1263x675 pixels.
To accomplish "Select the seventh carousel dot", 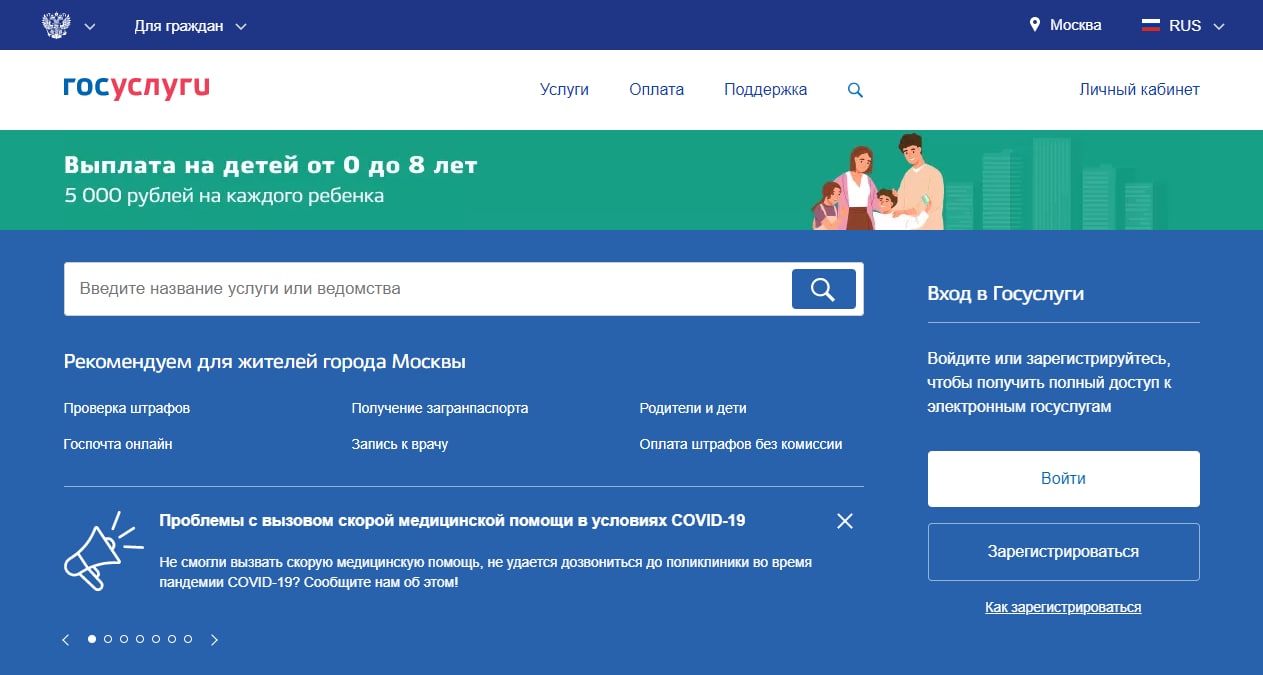I will click(x=187, y=638).
